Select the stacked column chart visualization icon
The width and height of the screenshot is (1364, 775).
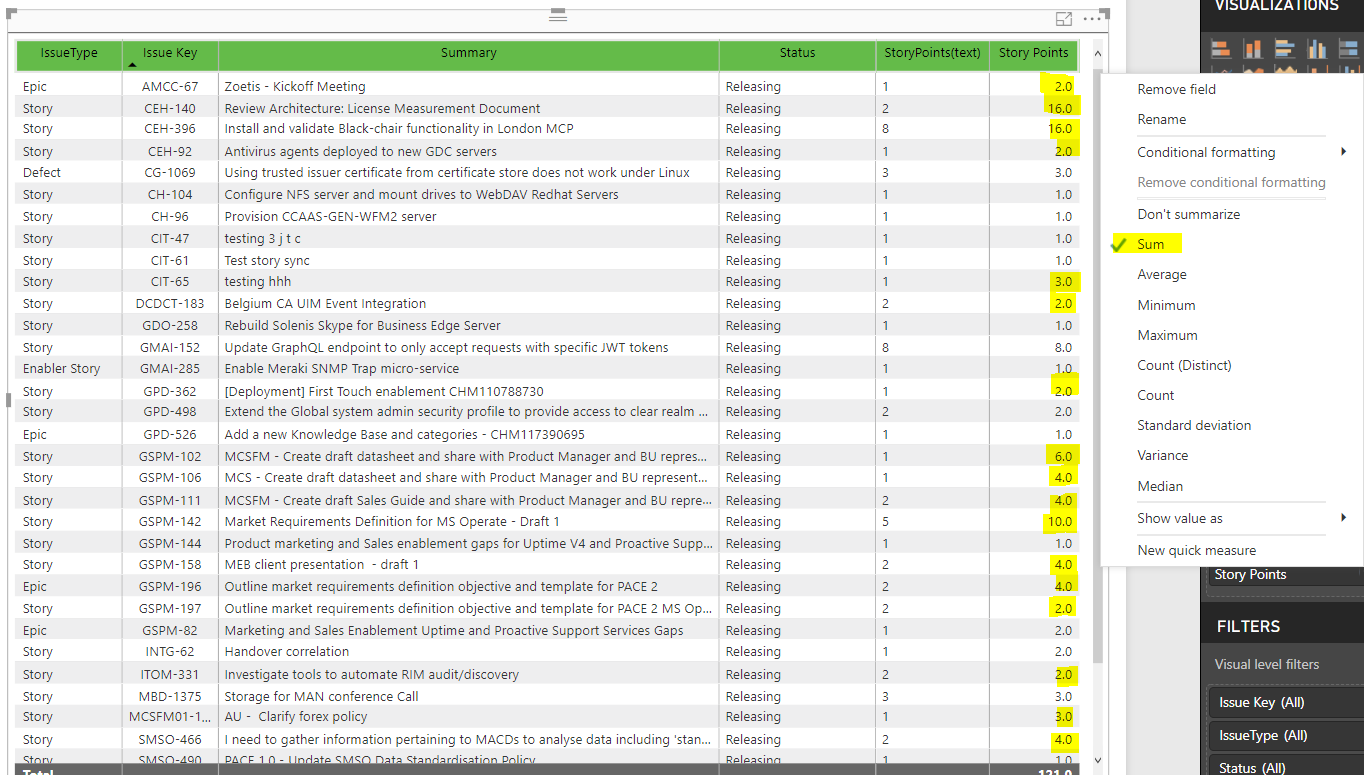coord(1252,49)
